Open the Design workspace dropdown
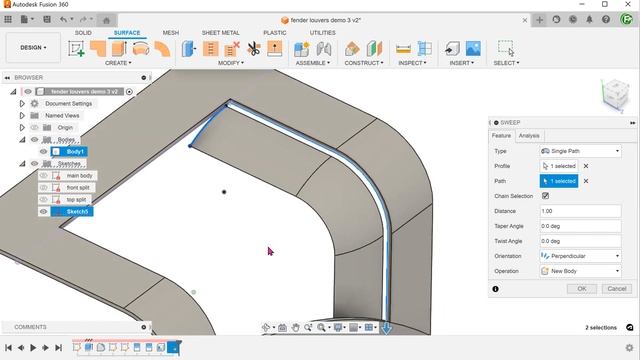This screenshot has height=360, width=640. 33,48
